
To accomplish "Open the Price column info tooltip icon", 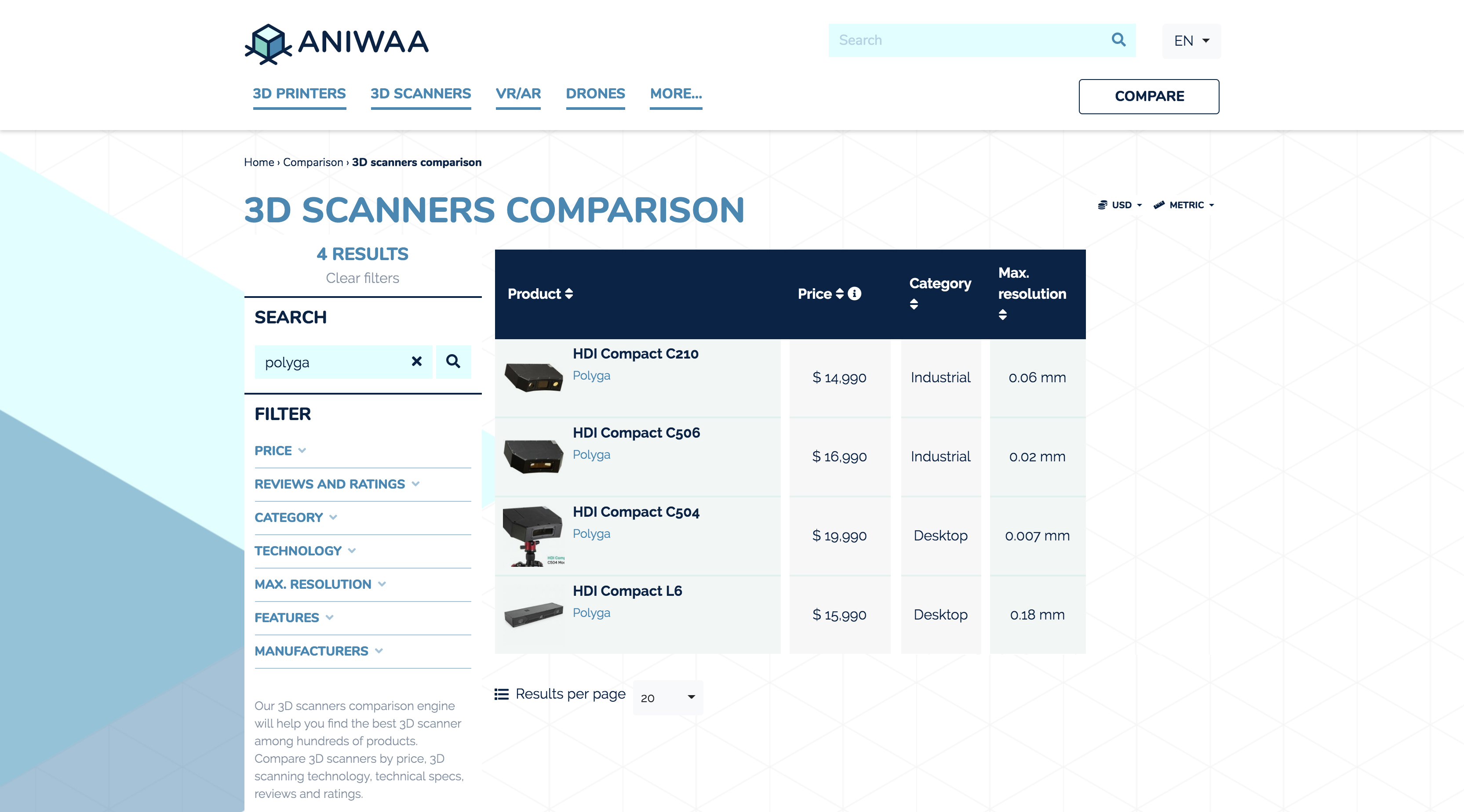I will 854,294.
